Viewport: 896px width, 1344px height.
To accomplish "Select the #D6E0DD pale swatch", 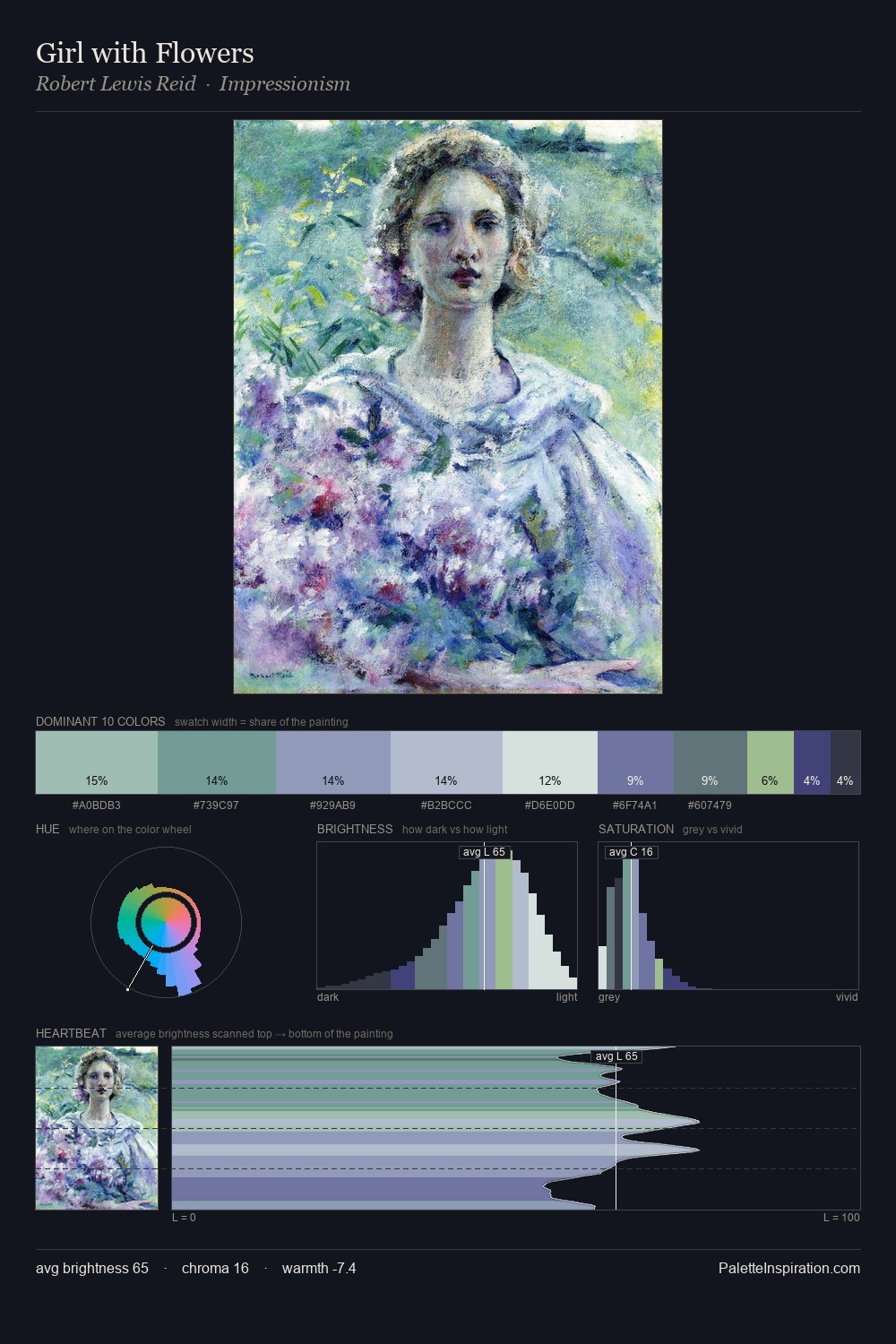I will click(x=550, y=762).
